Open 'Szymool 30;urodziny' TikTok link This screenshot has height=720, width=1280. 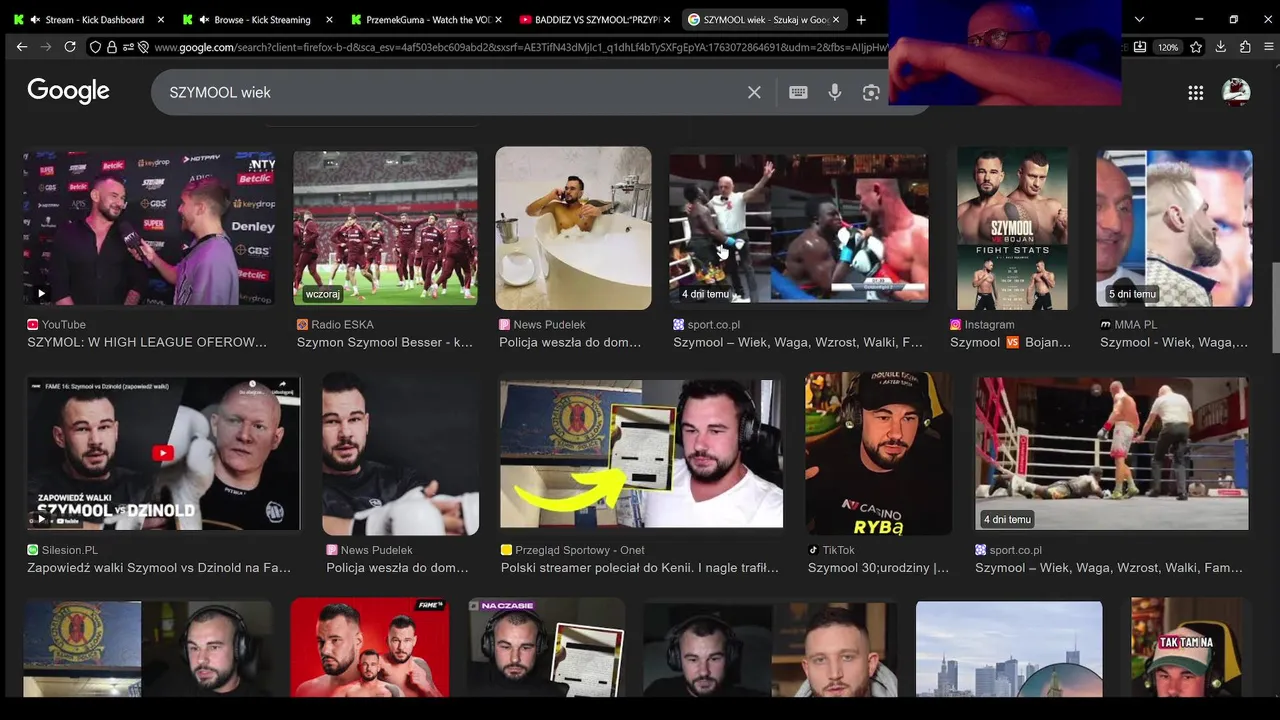879,568
